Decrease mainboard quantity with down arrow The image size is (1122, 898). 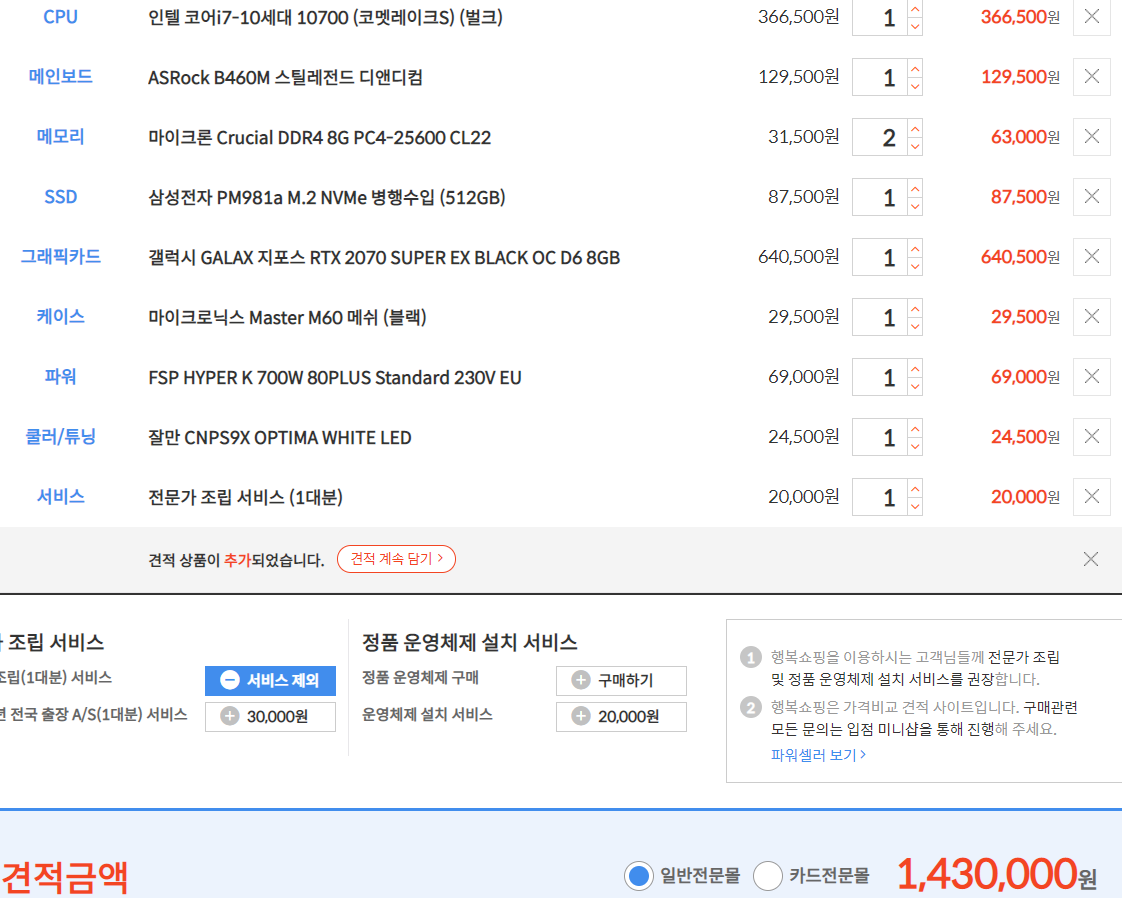914,87
